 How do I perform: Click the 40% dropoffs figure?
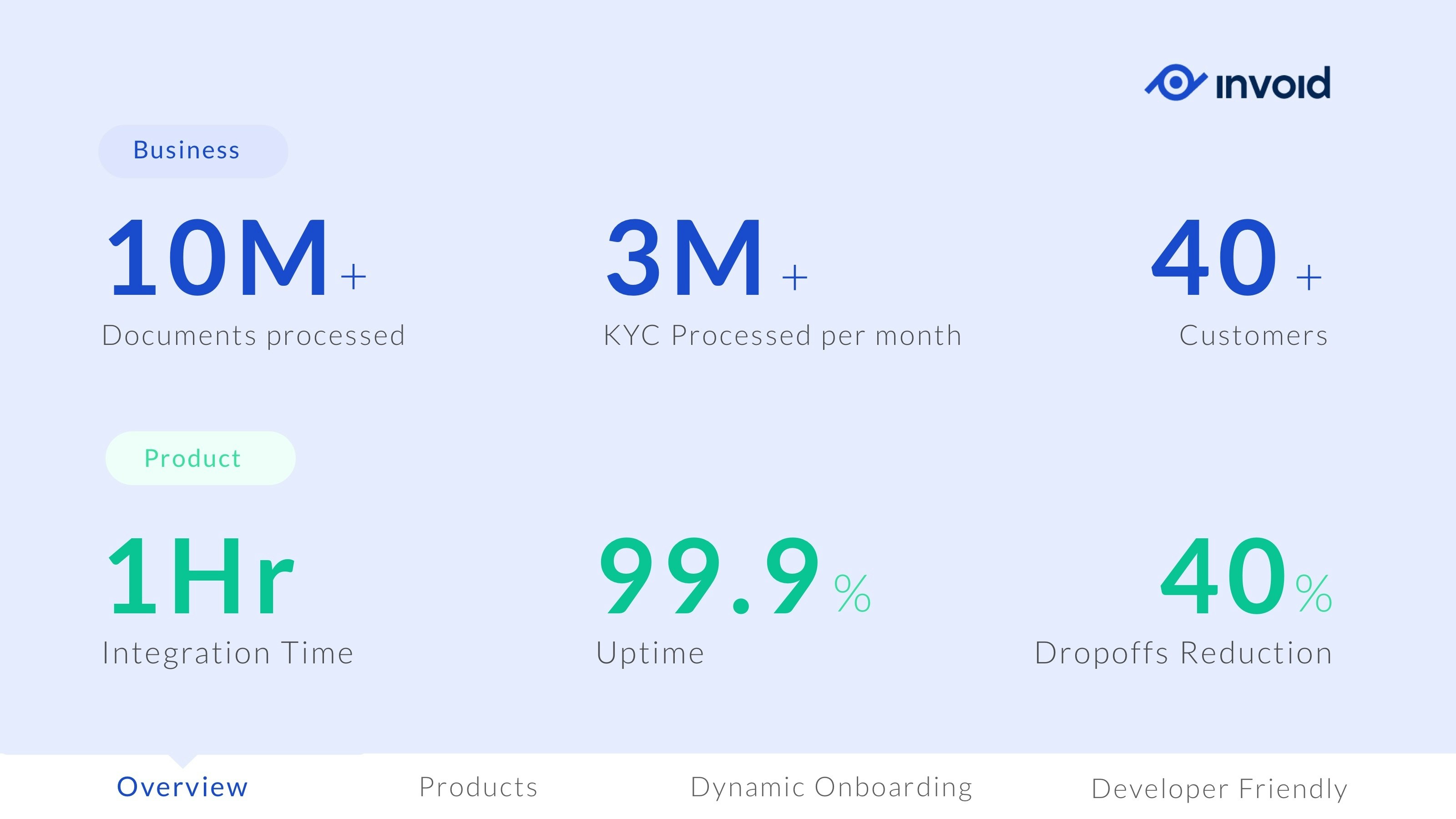(1245, 576)
